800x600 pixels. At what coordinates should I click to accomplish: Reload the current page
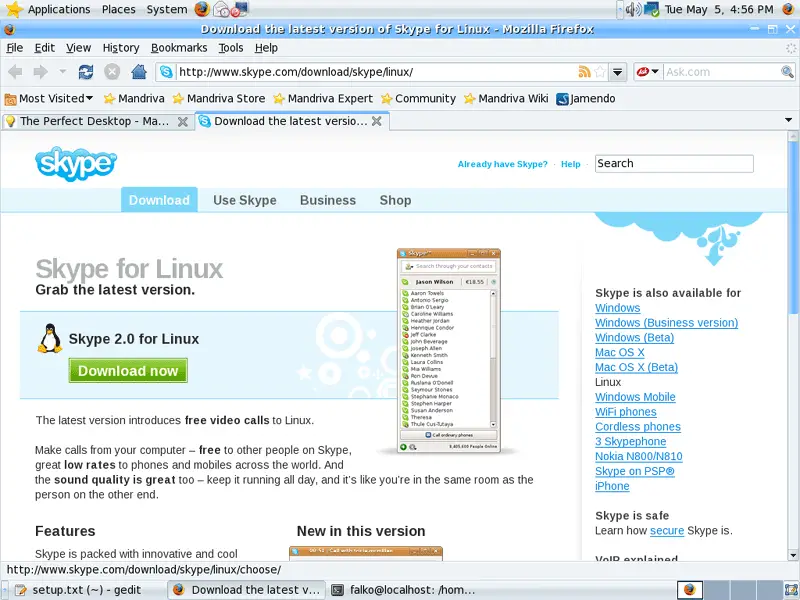pos(86,72)
